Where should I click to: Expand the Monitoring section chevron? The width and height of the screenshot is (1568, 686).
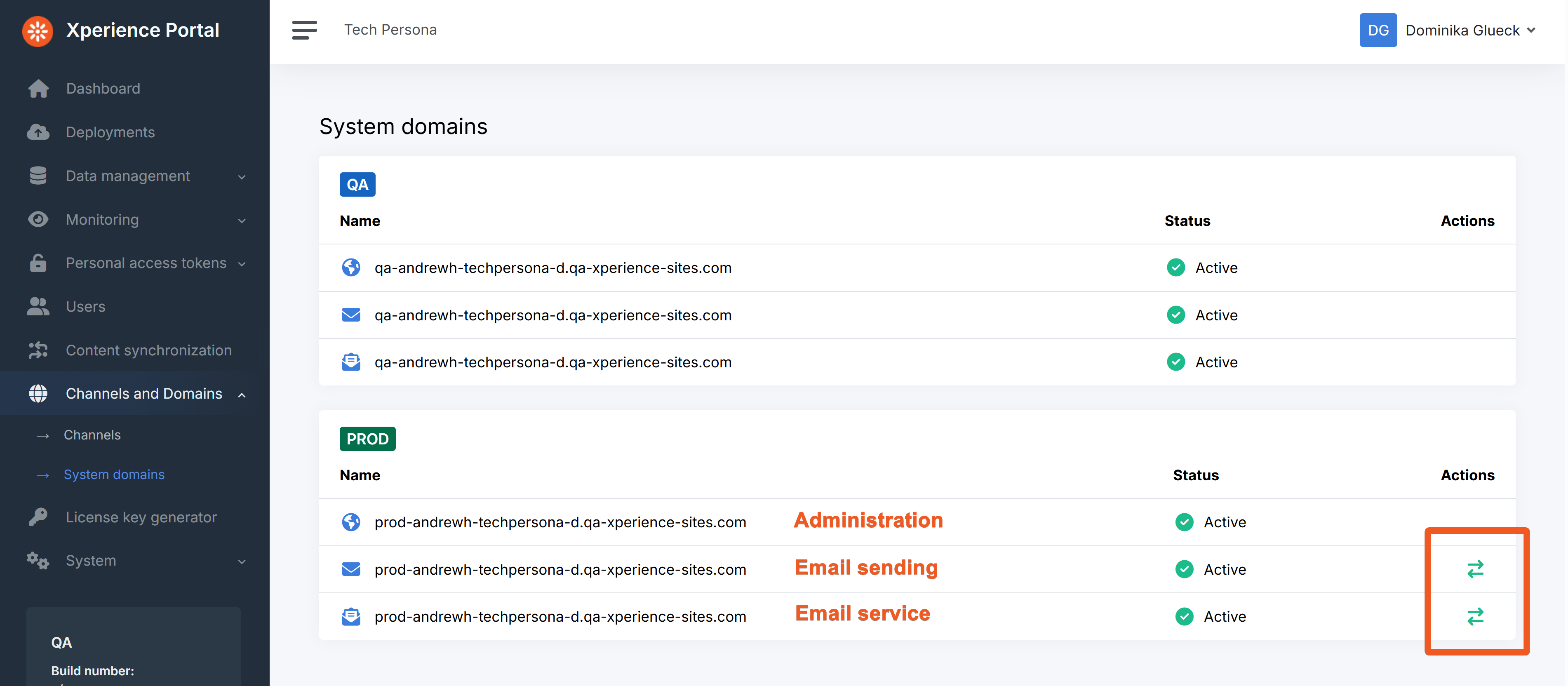pyautogui.click(x=242, y=220)
